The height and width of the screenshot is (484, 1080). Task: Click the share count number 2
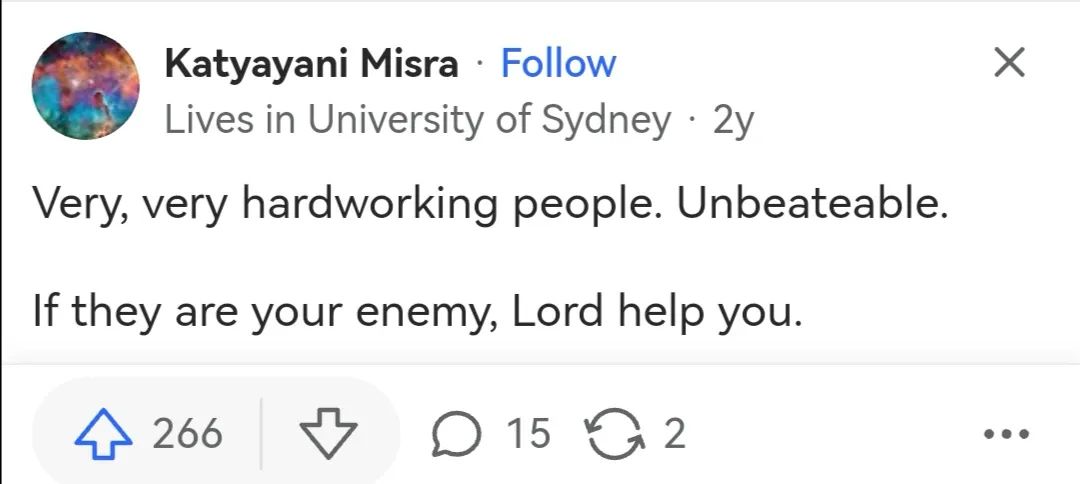(675, 435)
